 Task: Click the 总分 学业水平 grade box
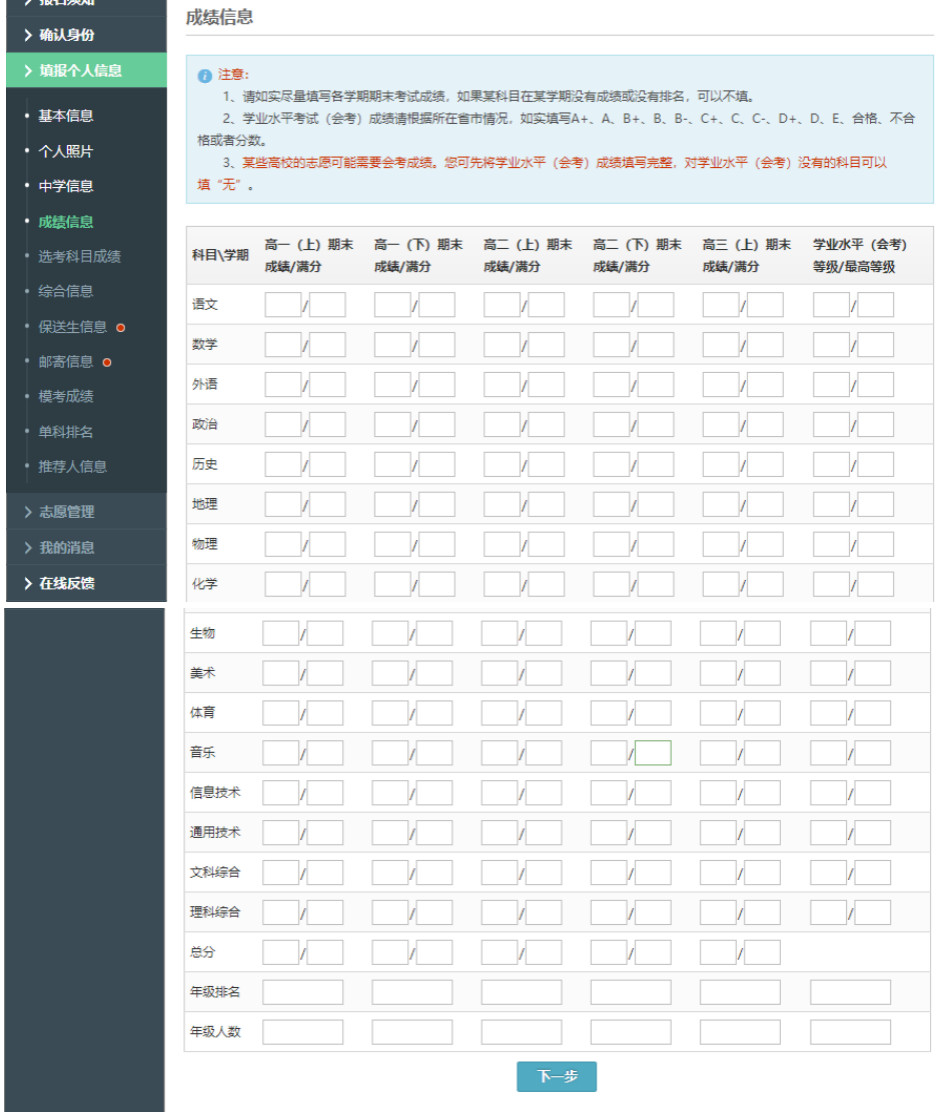coord(830,951)
